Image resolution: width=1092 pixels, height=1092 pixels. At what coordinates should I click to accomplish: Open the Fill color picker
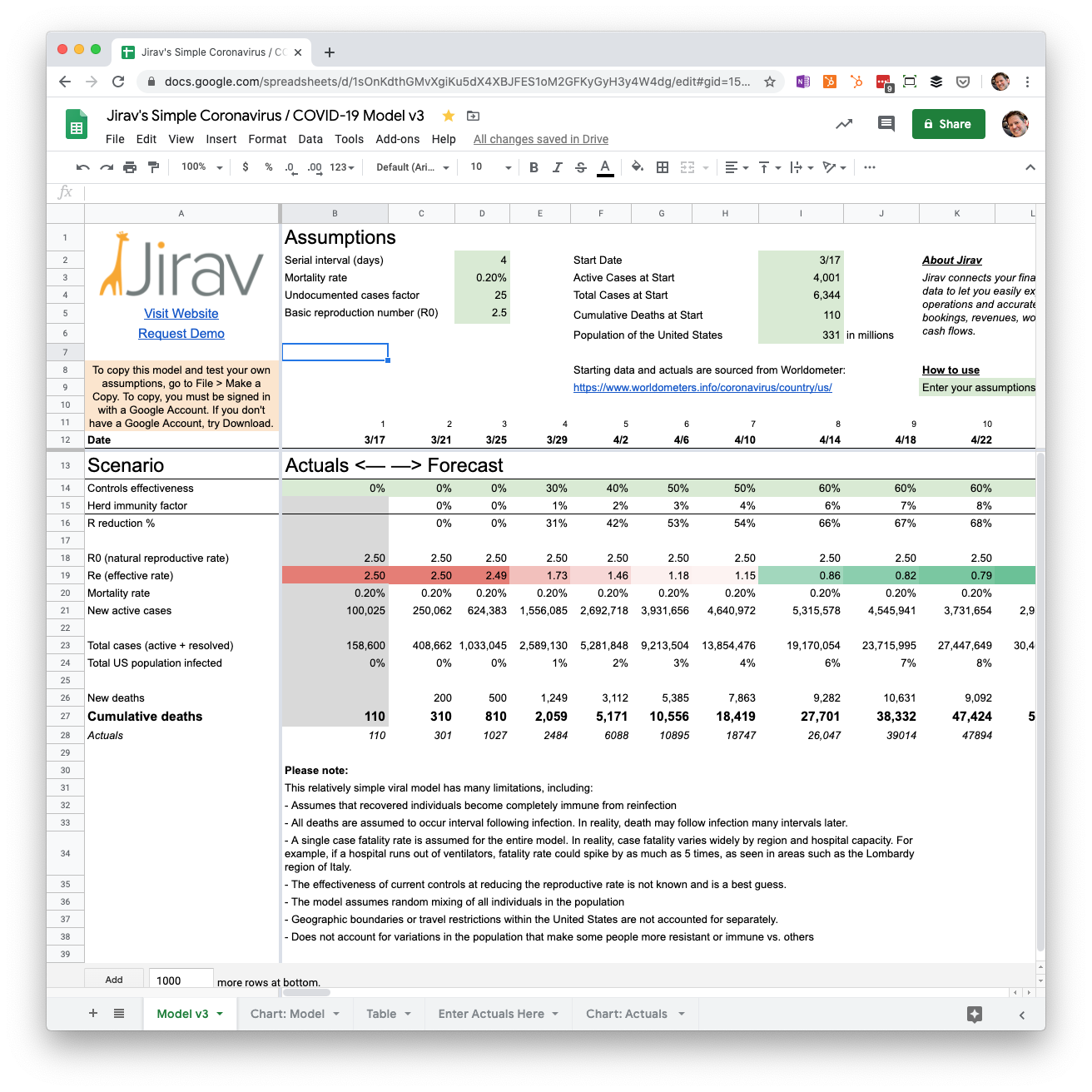638,167
